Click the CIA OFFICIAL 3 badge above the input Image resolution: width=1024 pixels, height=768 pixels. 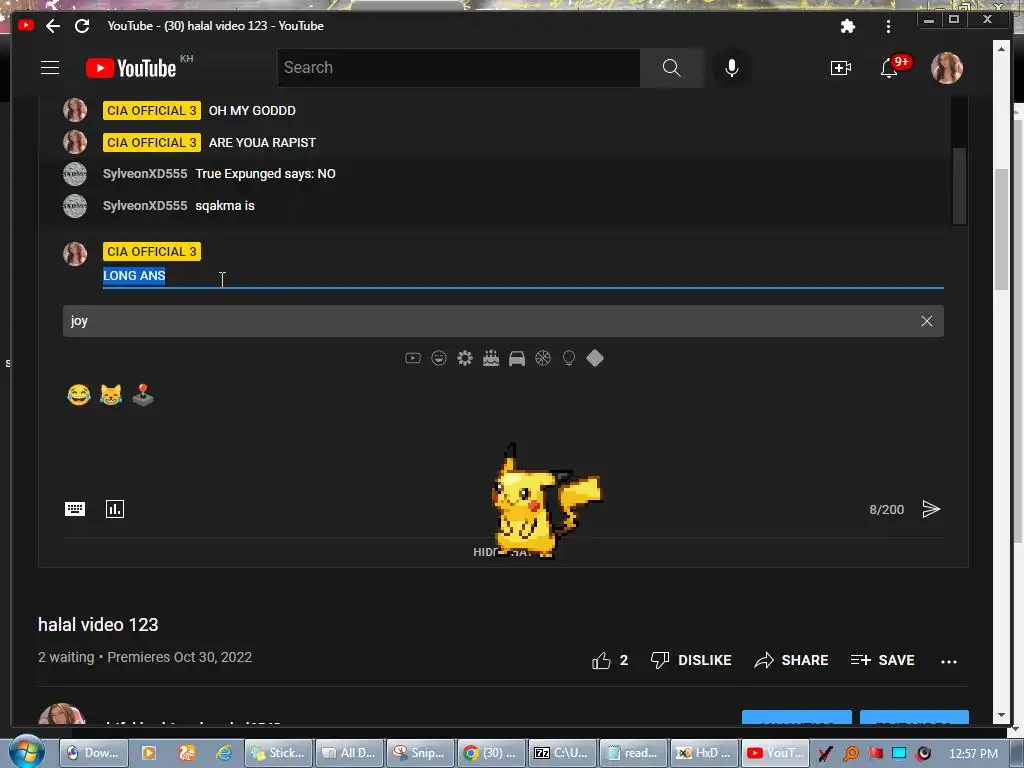(x=152, y=251)
